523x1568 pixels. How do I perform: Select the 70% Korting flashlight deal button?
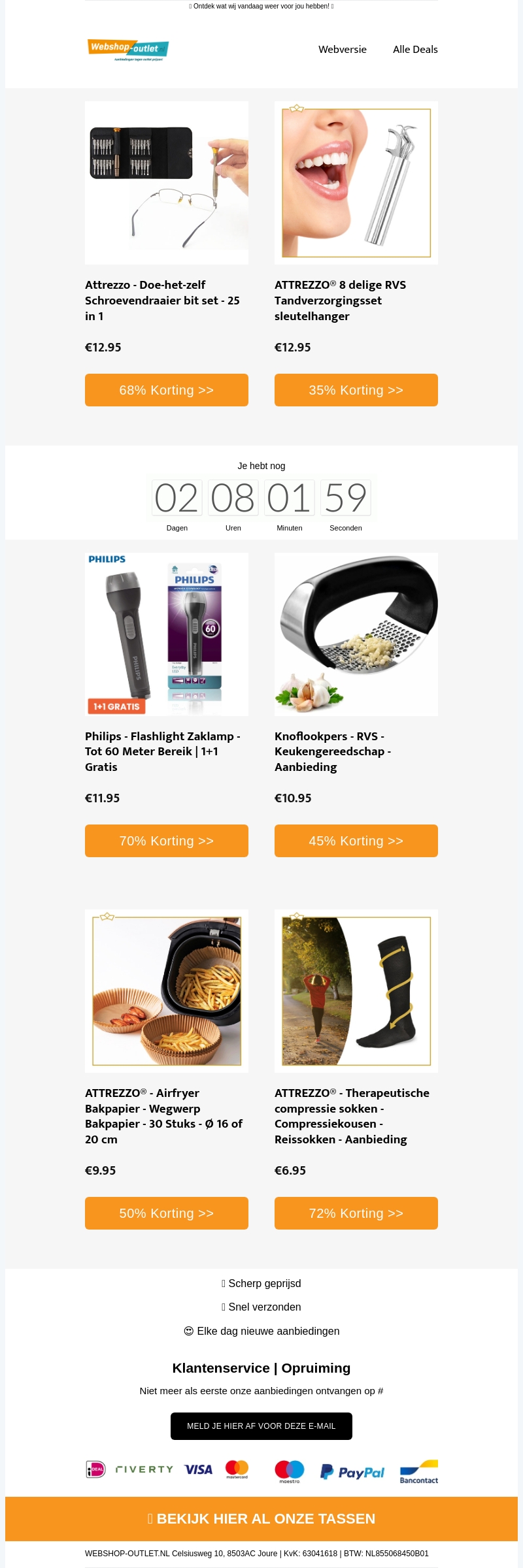(x=167, y=841)
